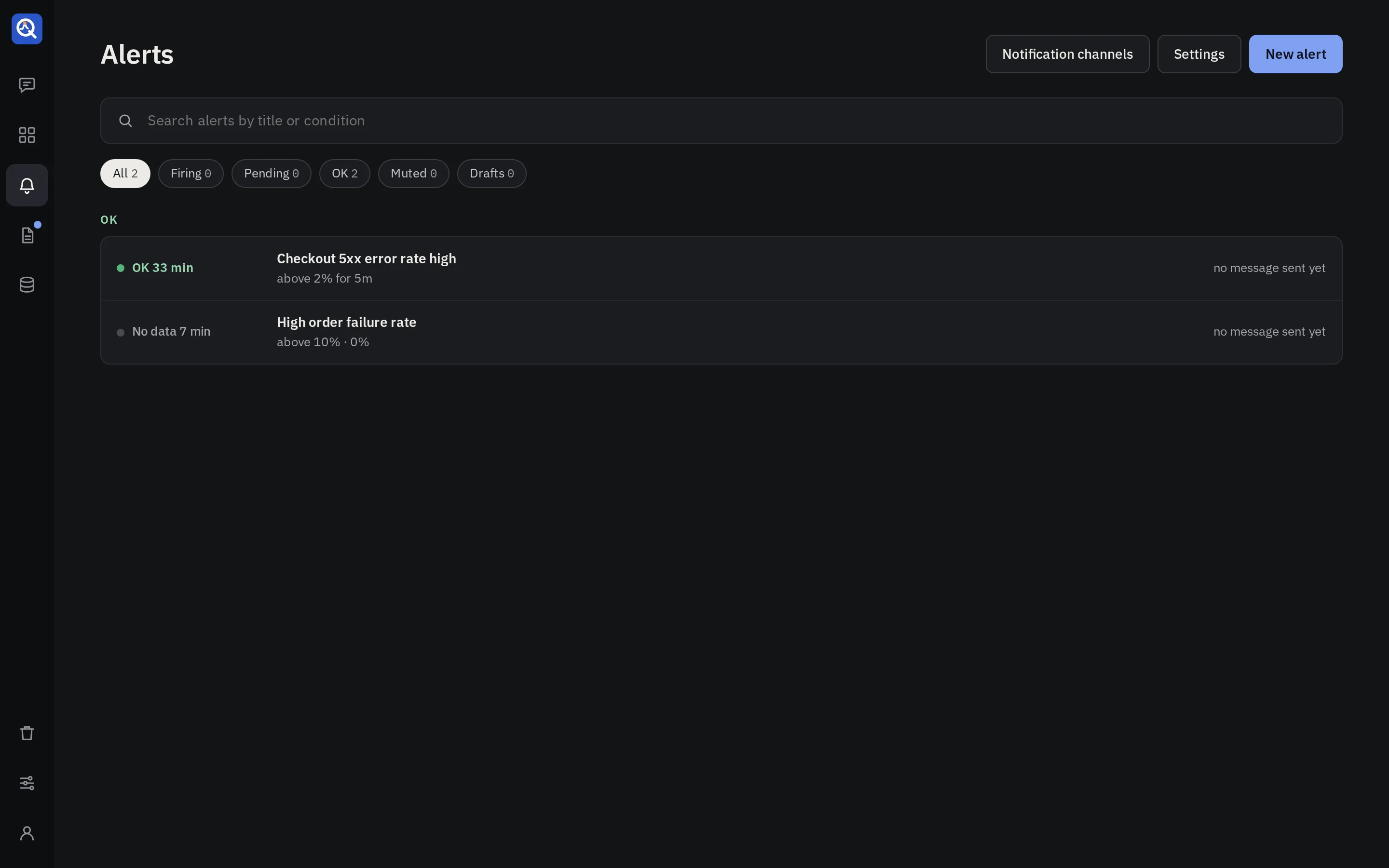Click the Alerts page title

136,54
